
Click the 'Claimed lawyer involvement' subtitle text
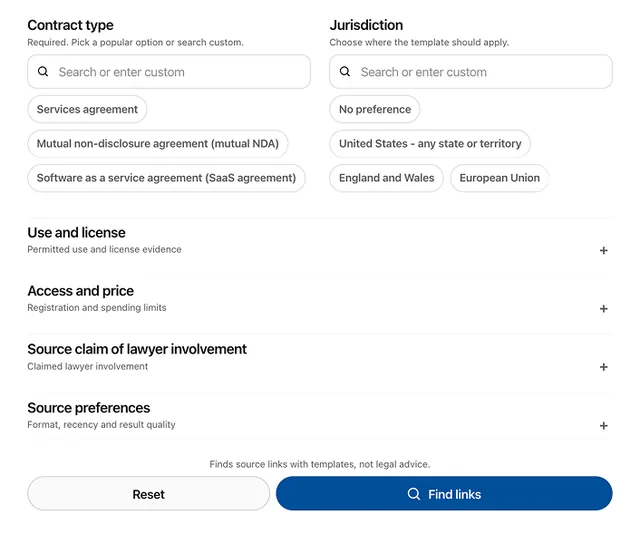pyautogui.click(x=88, y=366)
